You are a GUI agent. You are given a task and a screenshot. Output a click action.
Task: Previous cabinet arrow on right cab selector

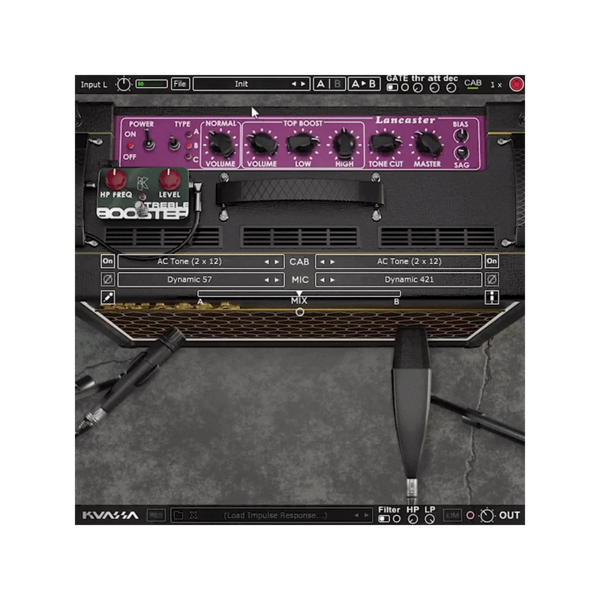click(x=323, y=262)
